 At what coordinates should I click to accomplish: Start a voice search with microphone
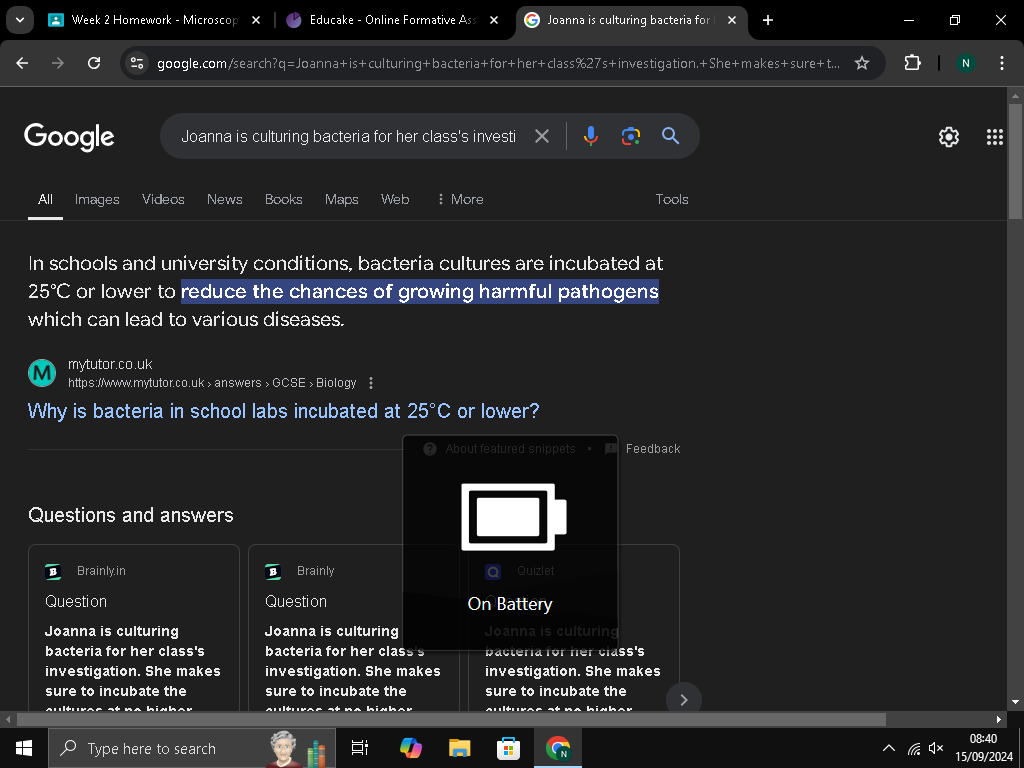(x=590, y=136)
